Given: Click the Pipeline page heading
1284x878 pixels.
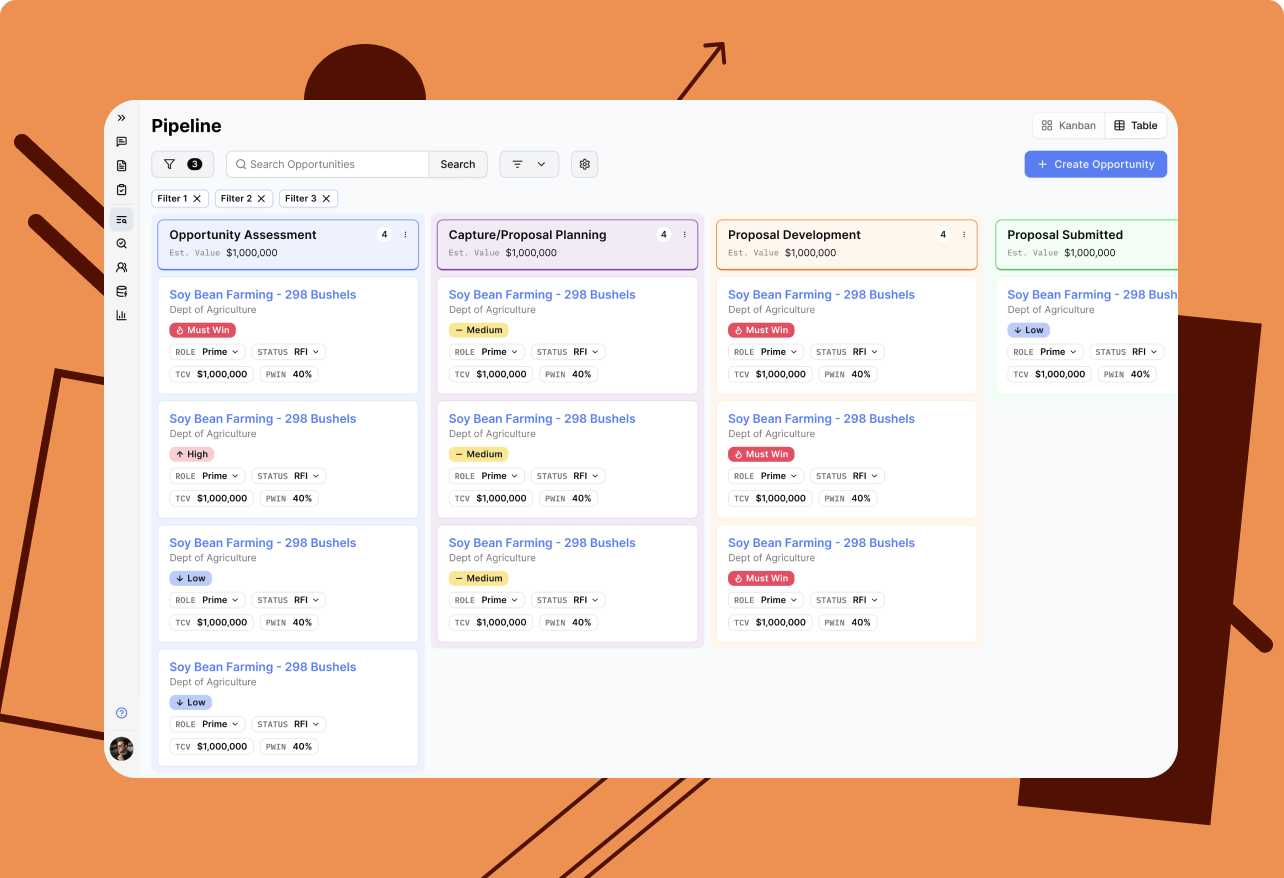Looking at the screenshot, I should pyautogui.click(x=186, y=126).
